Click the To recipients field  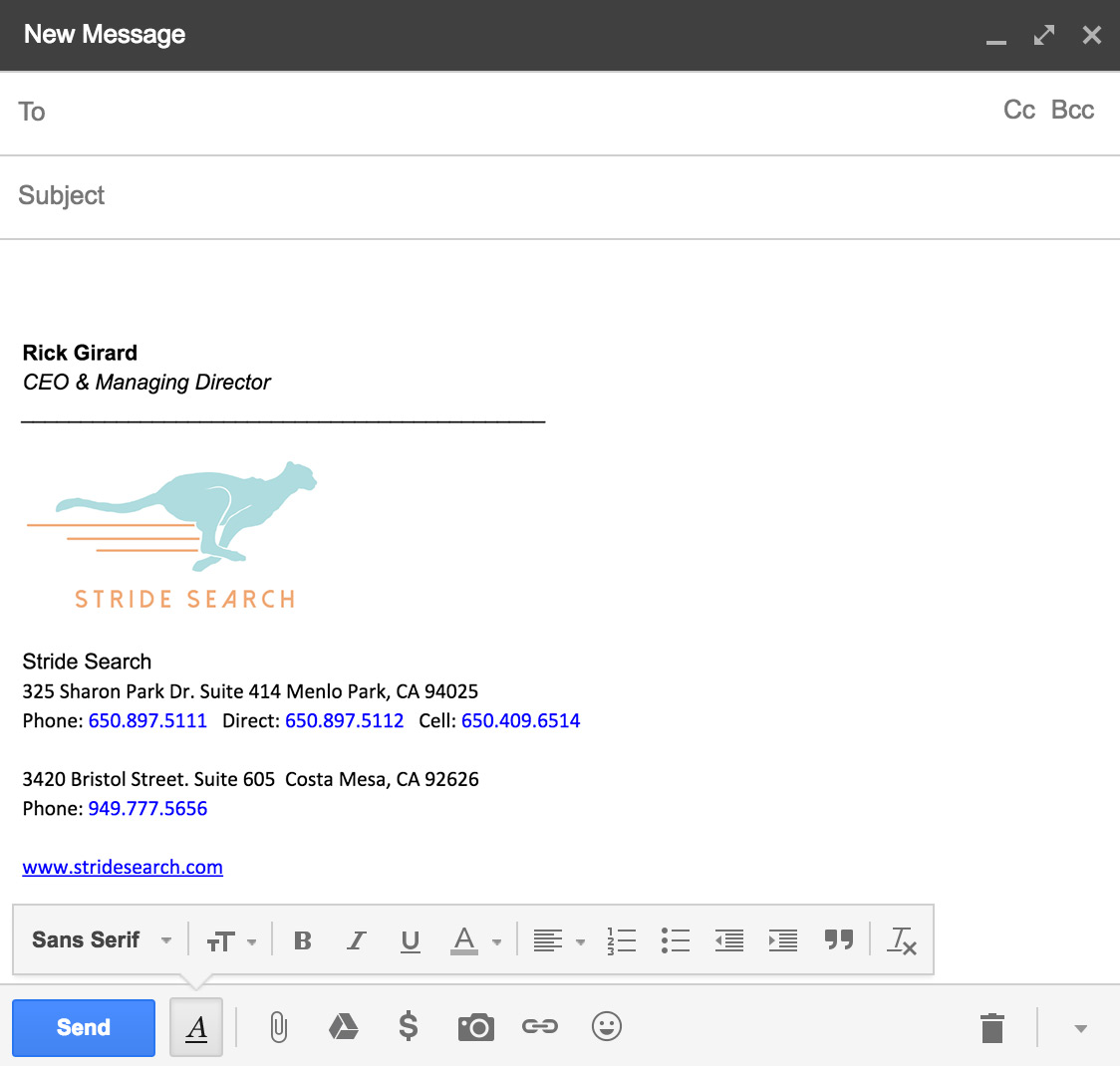(x=500, y=113)
